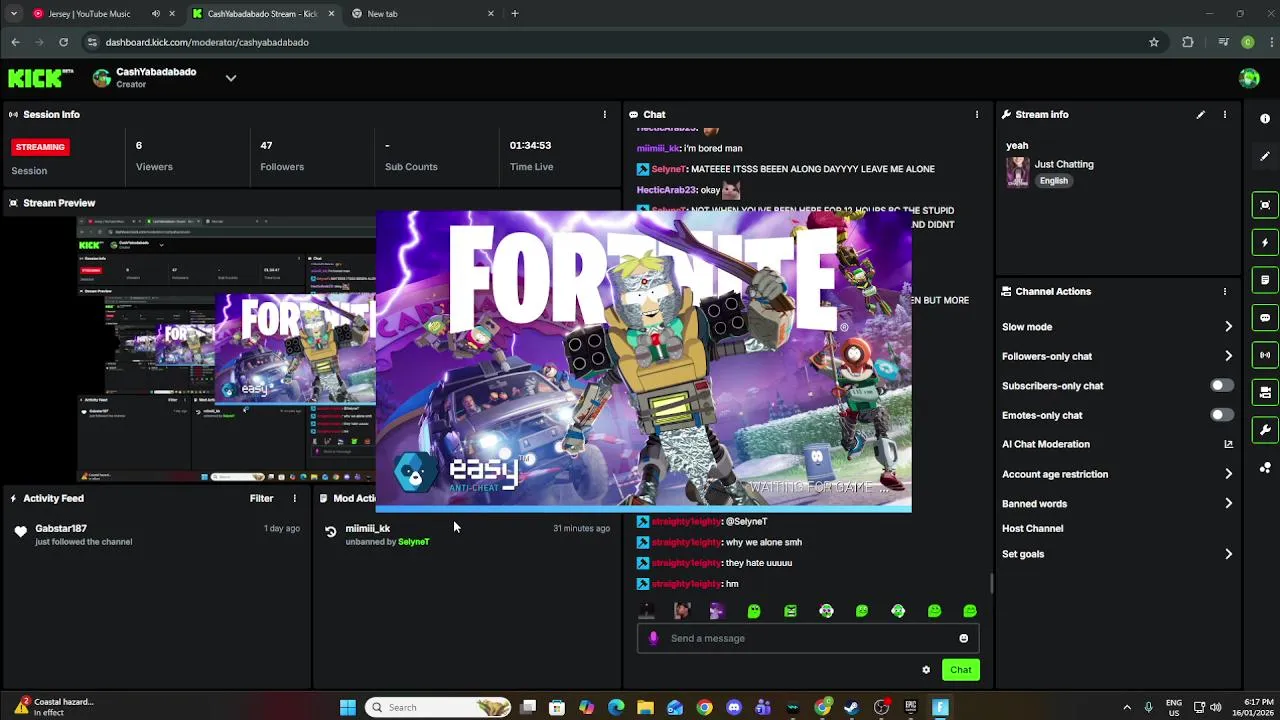Open a new browser tab with plus

515,14
